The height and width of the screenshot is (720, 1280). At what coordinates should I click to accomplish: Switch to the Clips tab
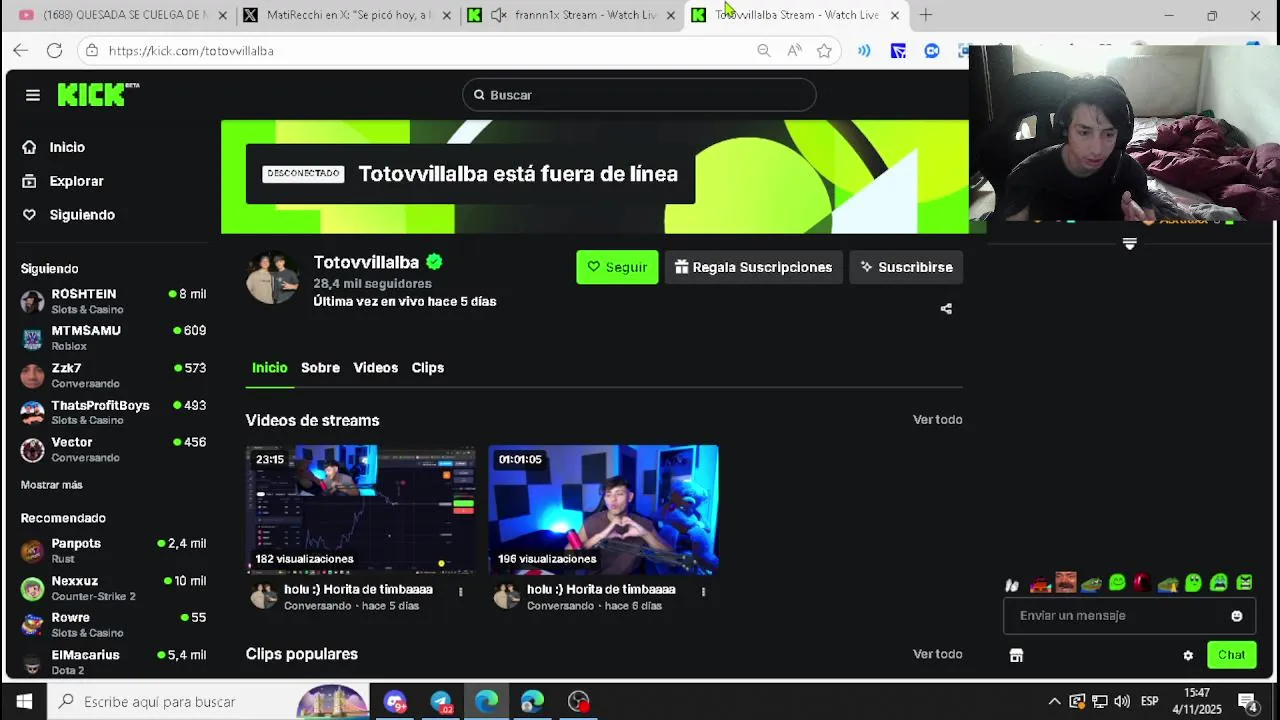[427, 368]
